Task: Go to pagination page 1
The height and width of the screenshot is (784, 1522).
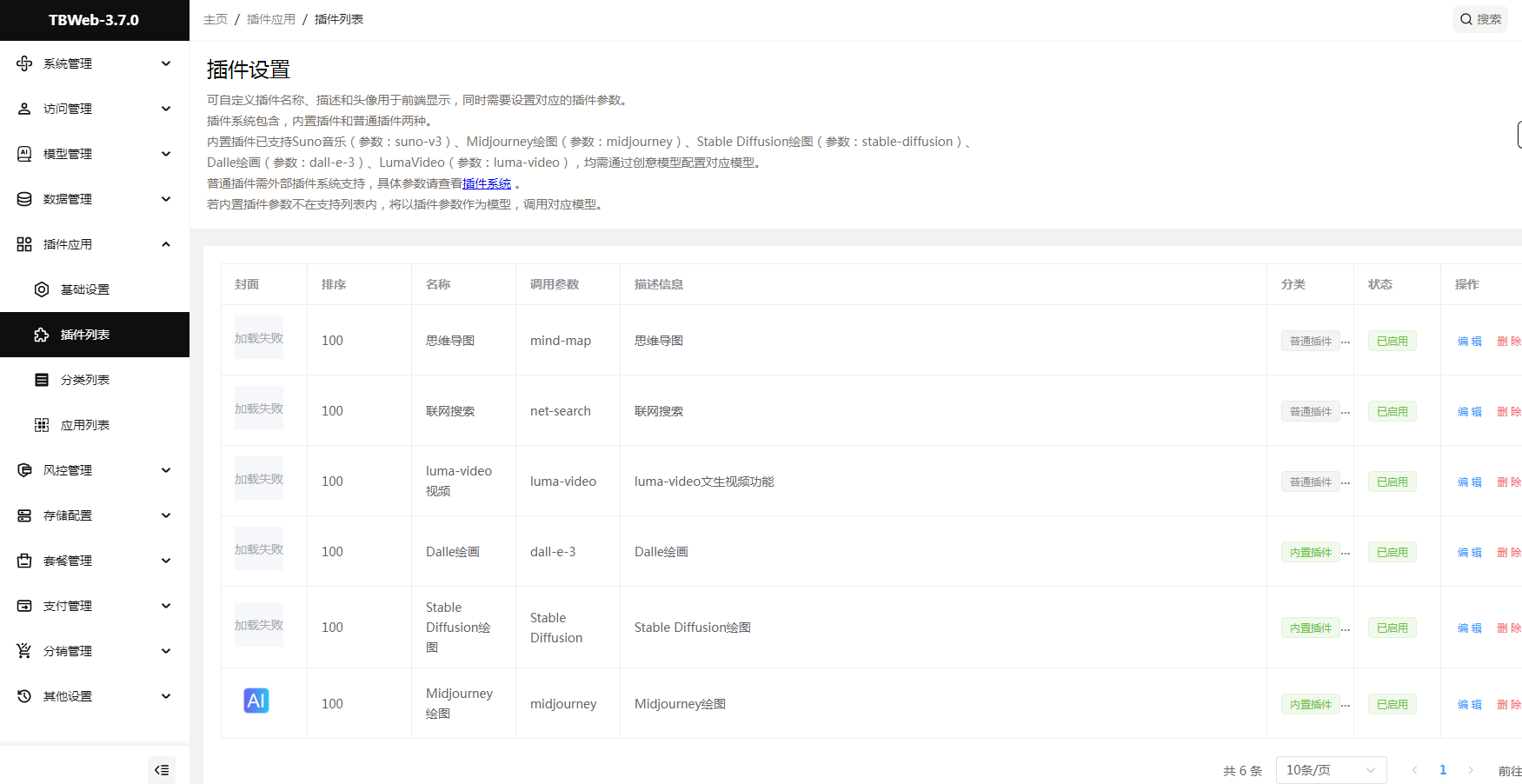Action: tap(1443, 770)
